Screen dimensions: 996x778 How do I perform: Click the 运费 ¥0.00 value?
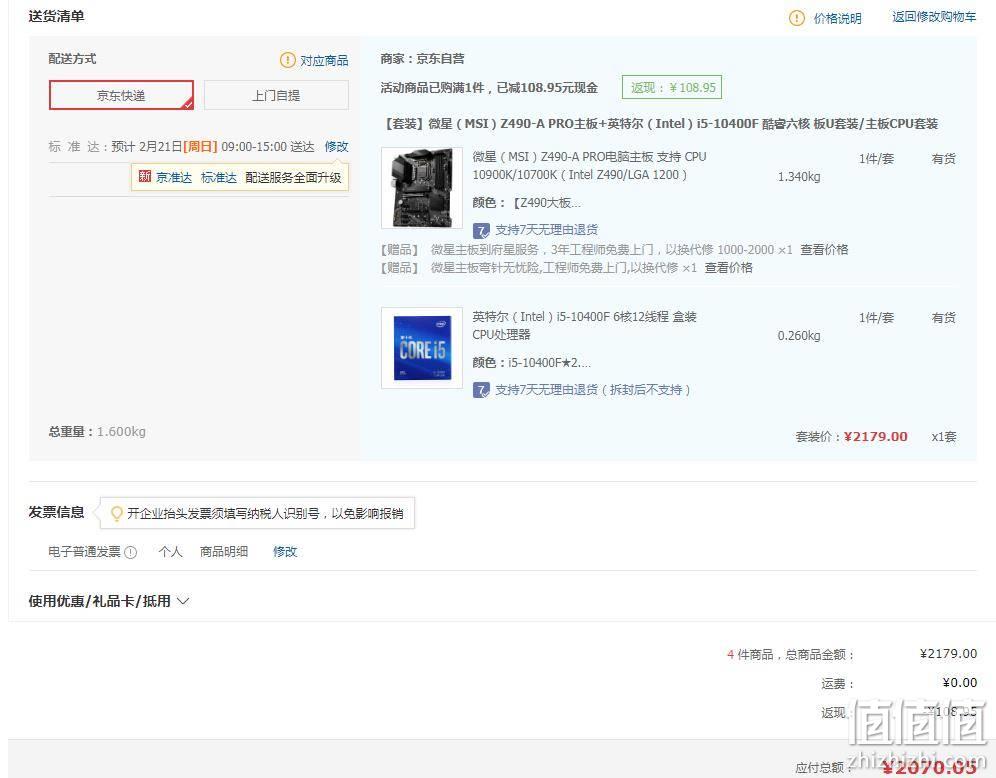(960, 683)
